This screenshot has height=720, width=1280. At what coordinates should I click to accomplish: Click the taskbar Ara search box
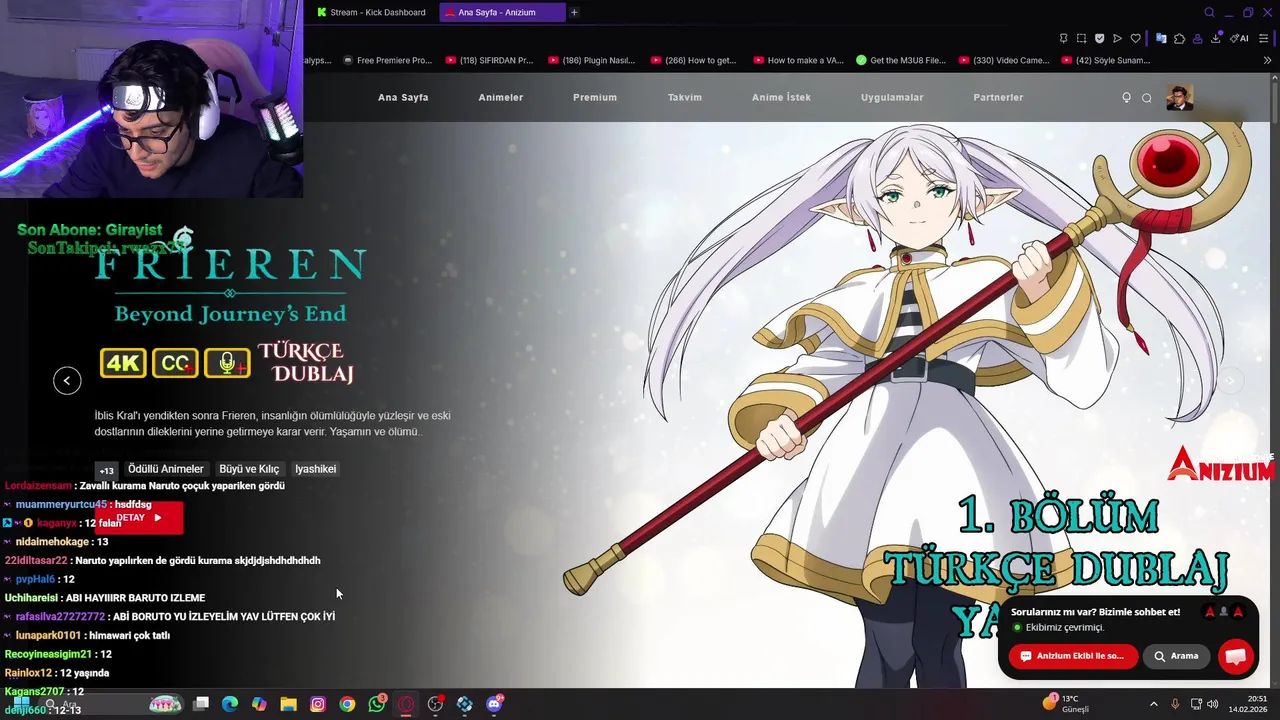113,704
